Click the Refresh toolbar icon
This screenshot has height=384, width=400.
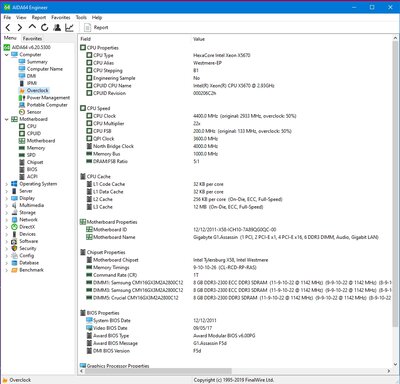44,28
